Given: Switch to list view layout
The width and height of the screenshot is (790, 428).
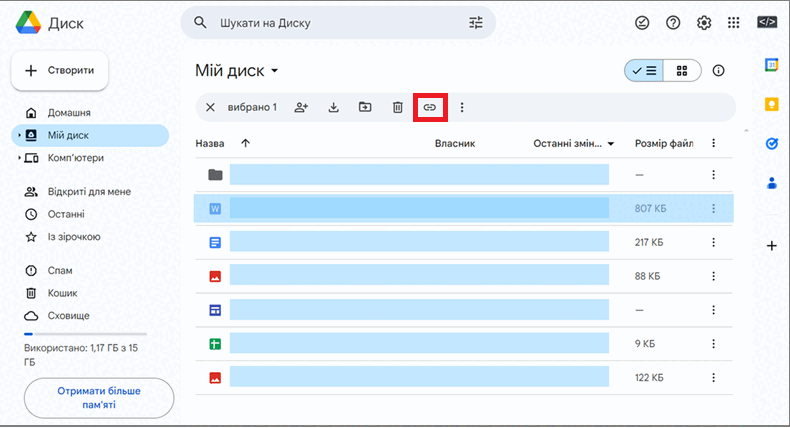Looking at the screenshot, I should coord(644,71).
